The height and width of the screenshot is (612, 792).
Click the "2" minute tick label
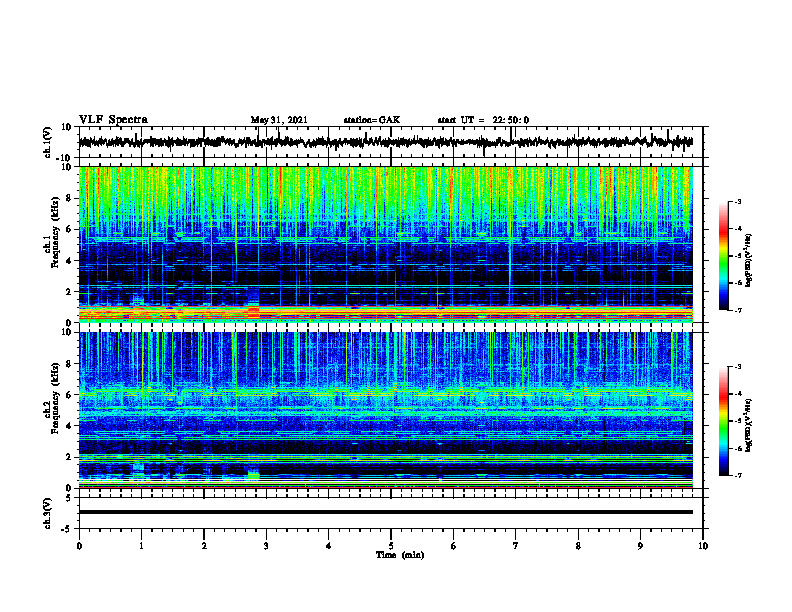tap(204, 546)
